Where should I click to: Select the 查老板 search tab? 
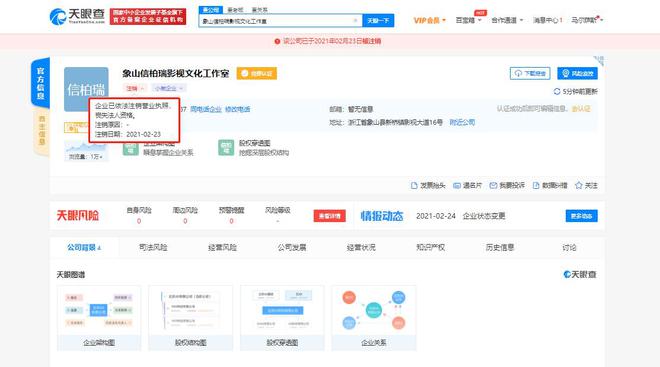click(235, 10)
